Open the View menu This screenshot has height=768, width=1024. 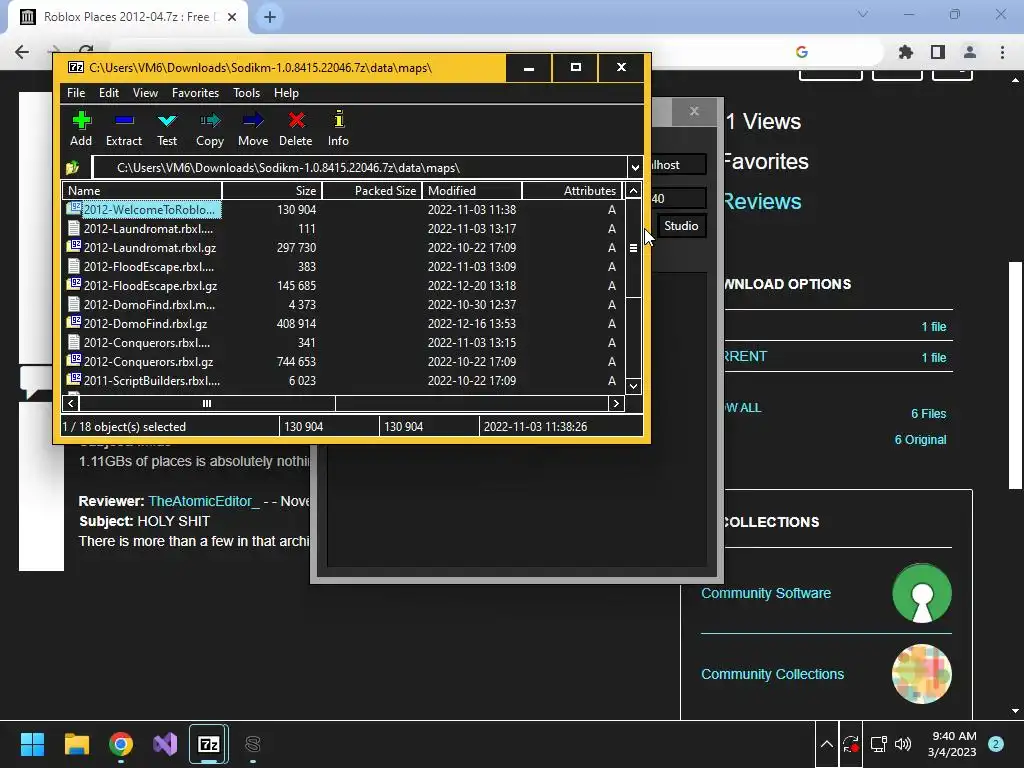146,93
